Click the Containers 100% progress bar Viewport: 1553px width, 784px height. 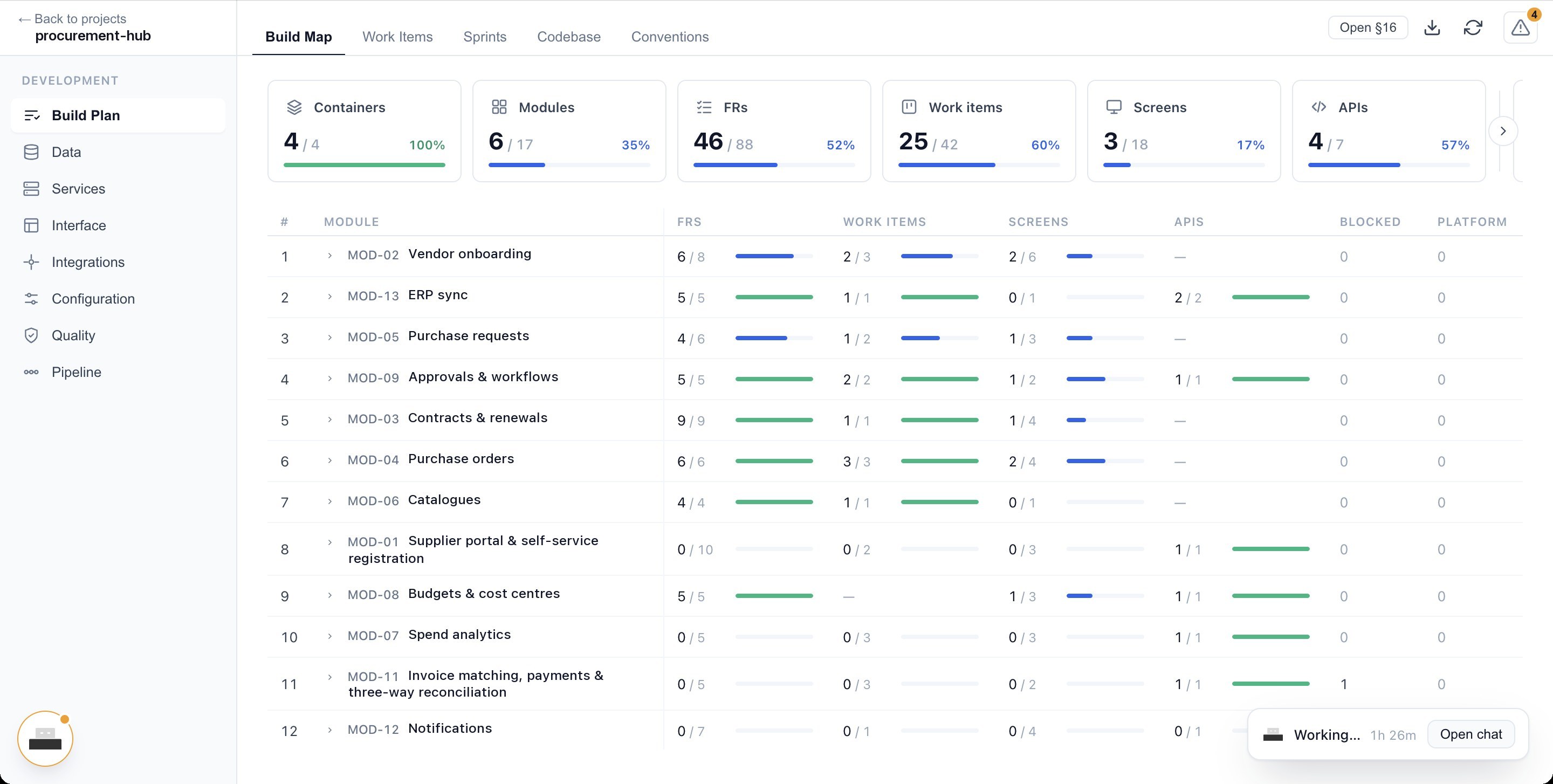364,165
